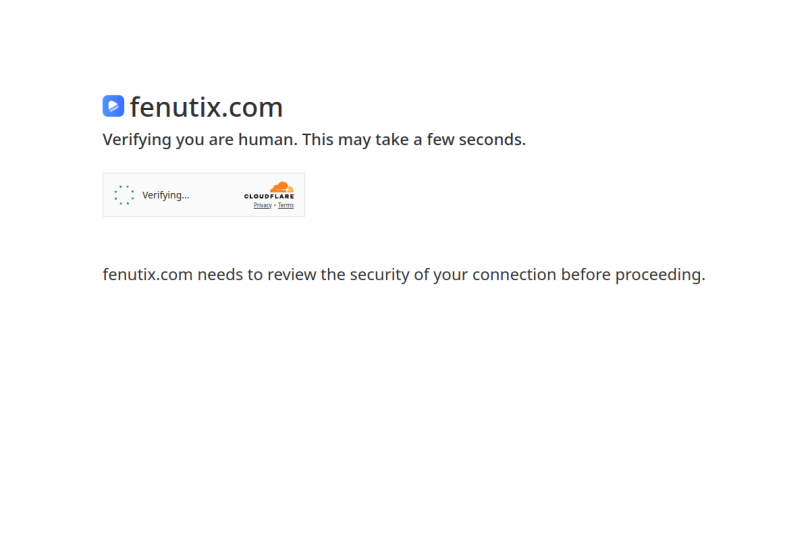Click the word "security" in bottom message
The height and width of the screenshot is (540, 810).
(379, 275)
